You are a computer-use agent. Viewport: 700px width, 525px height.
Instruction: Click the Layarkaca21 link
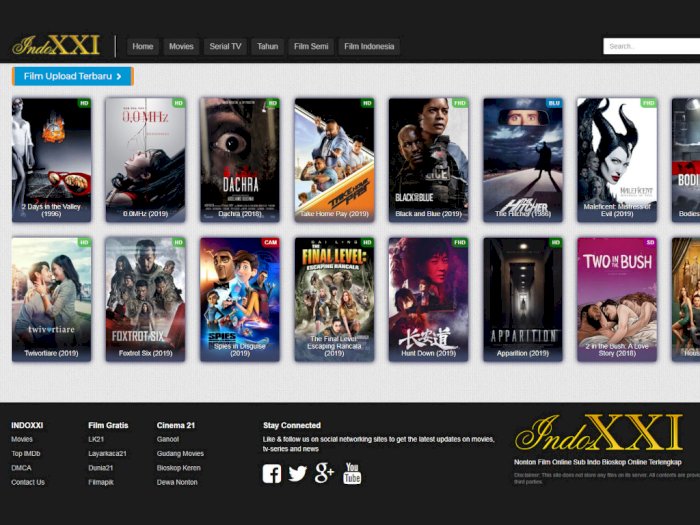click(108, 454)
